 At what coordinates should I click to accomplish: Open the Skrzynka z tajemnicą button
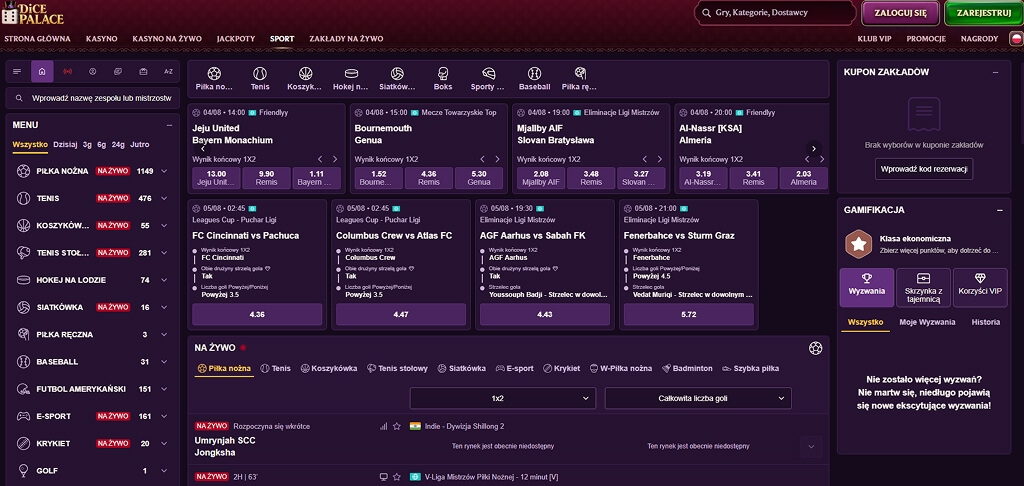pos(923,287)
